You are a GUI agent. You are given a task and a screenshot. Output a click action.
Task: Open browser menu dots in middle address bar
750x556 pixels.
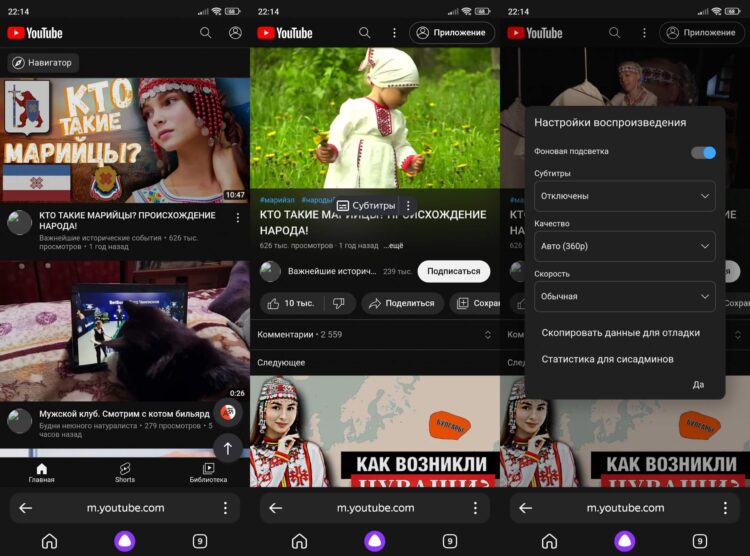(475, 508)
